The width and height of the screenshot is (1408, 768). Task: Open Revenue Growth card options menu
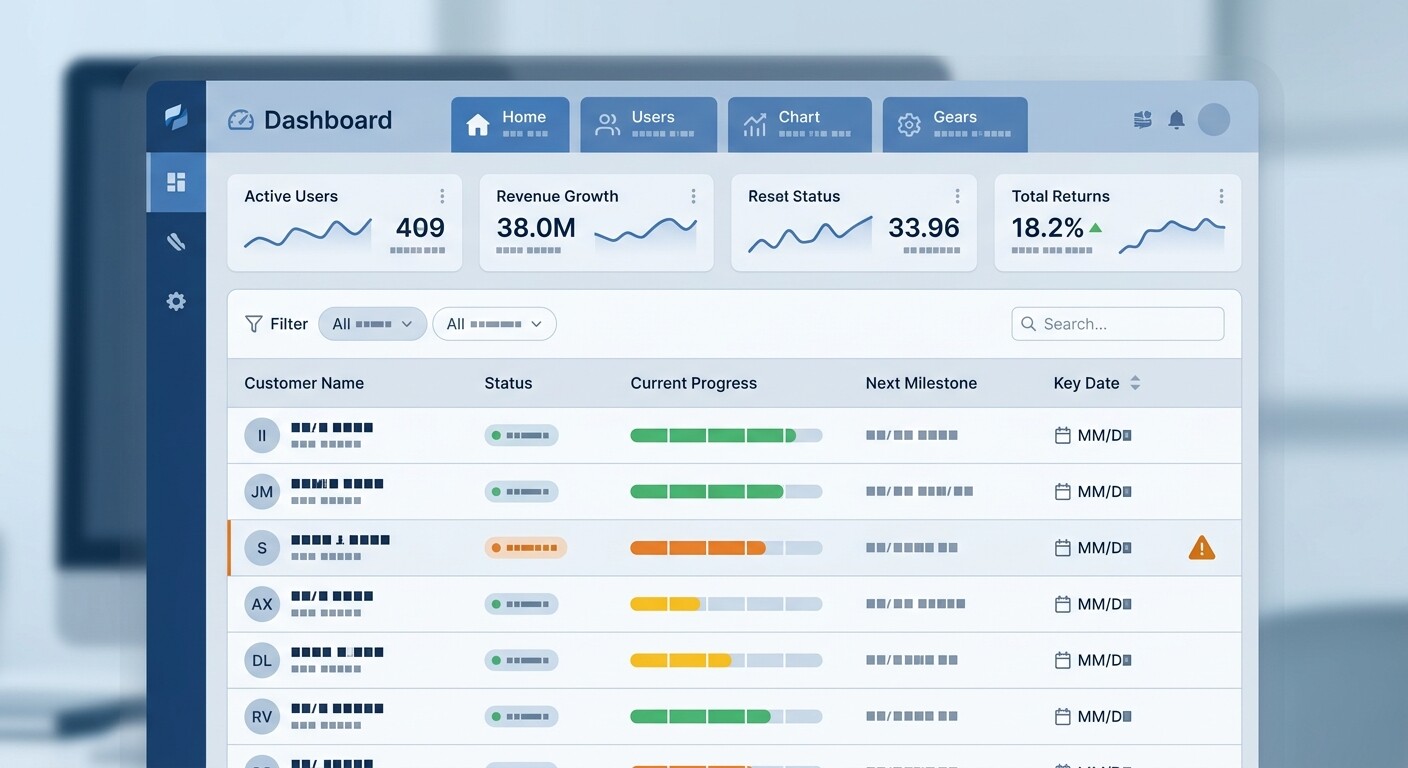693,196
